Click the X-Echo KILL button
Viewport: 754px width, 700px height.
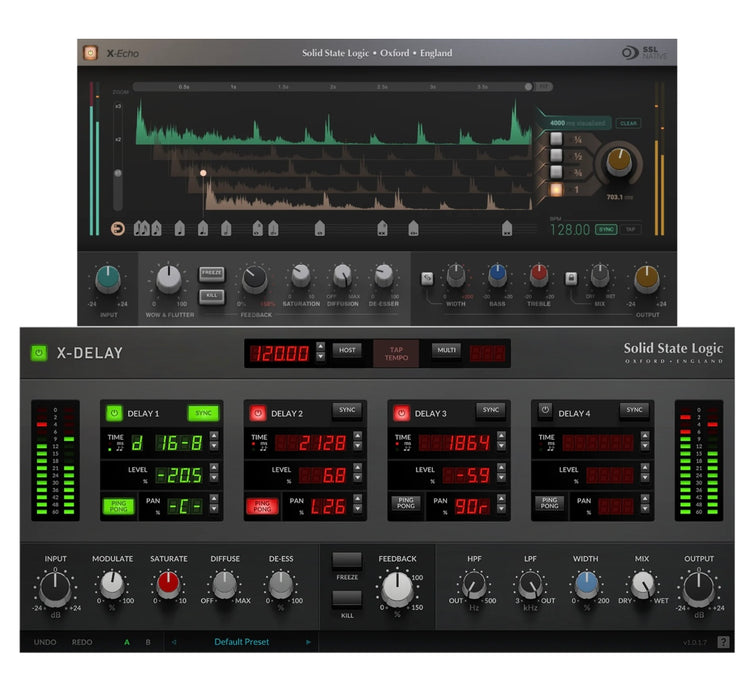coord(212,296)
